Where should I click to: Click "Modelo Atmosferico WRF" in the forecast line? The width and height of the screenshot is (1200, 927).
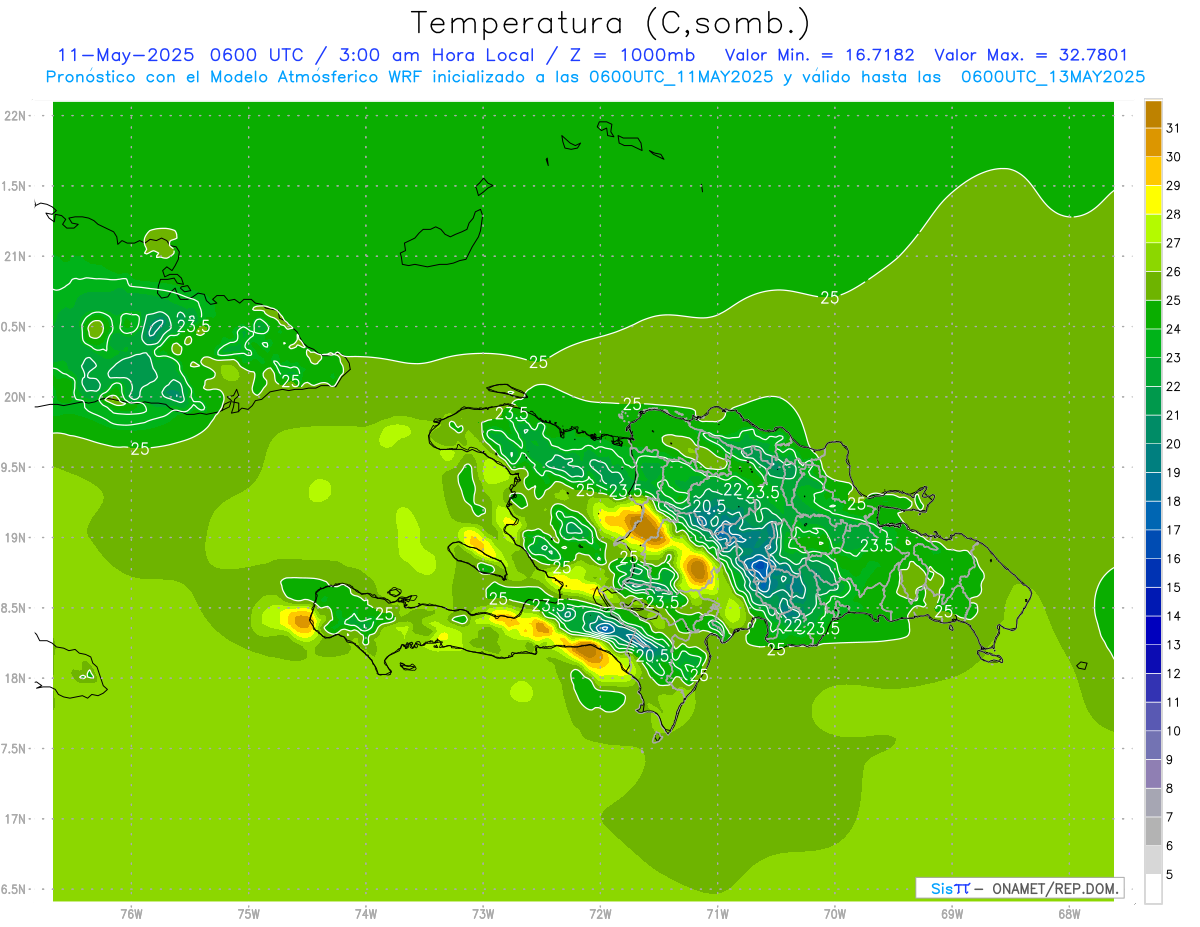click(x=317, y=76)
